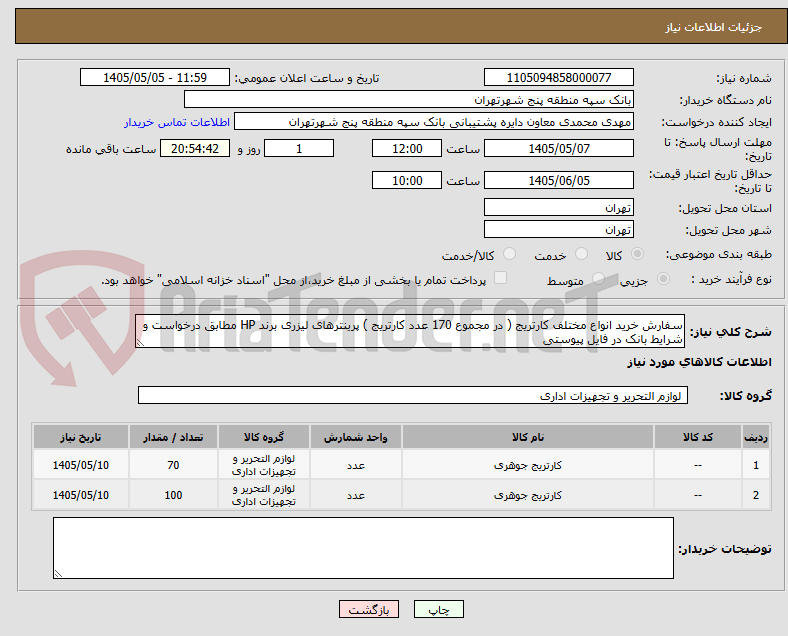The width and height of the screenshot is (788, 636).
Task: Click the remaining time 20:54:42 field
Action: click(195, 148)
